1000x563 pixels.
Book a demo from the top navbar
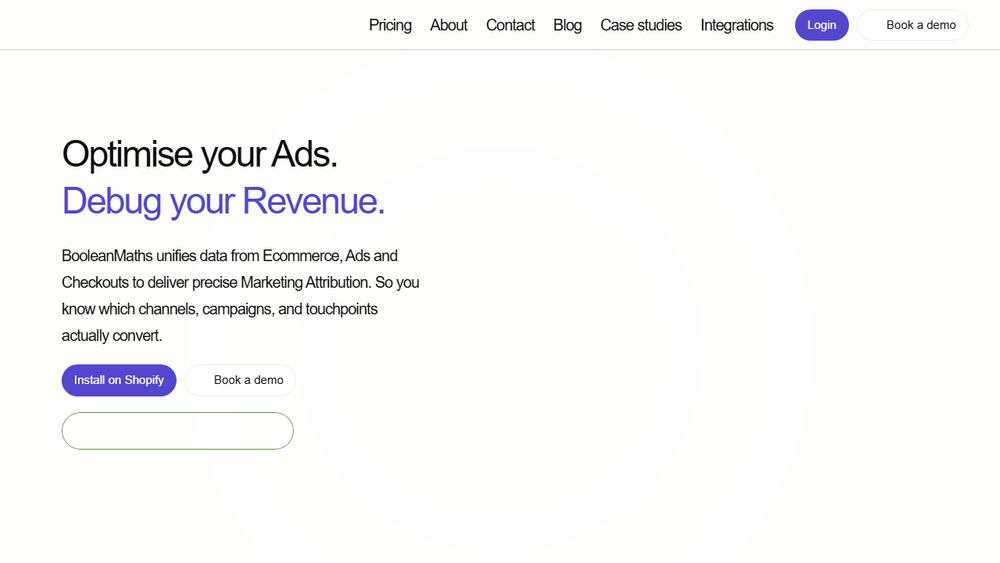click(x=913, y=25)
